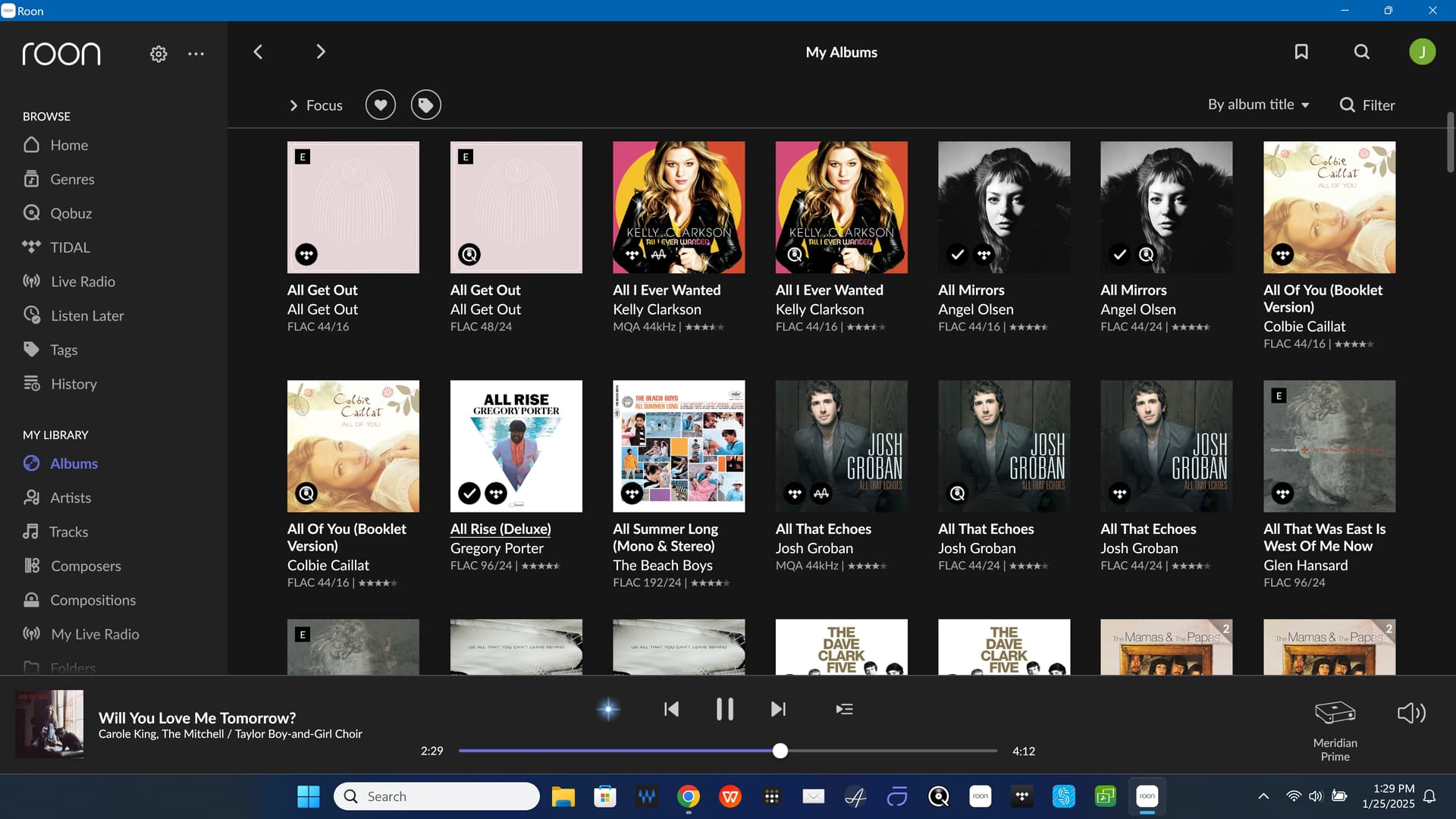This screenshot has height=819, width=1456.
Task: Click the Windows Start button
Action: [309, 796]
